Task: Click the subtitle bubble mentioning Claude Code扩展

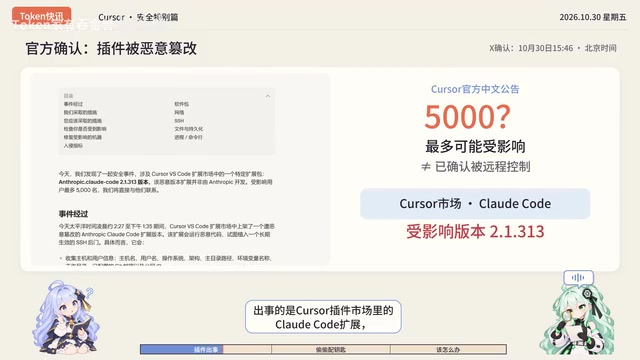Action: (x=323, y=317)
